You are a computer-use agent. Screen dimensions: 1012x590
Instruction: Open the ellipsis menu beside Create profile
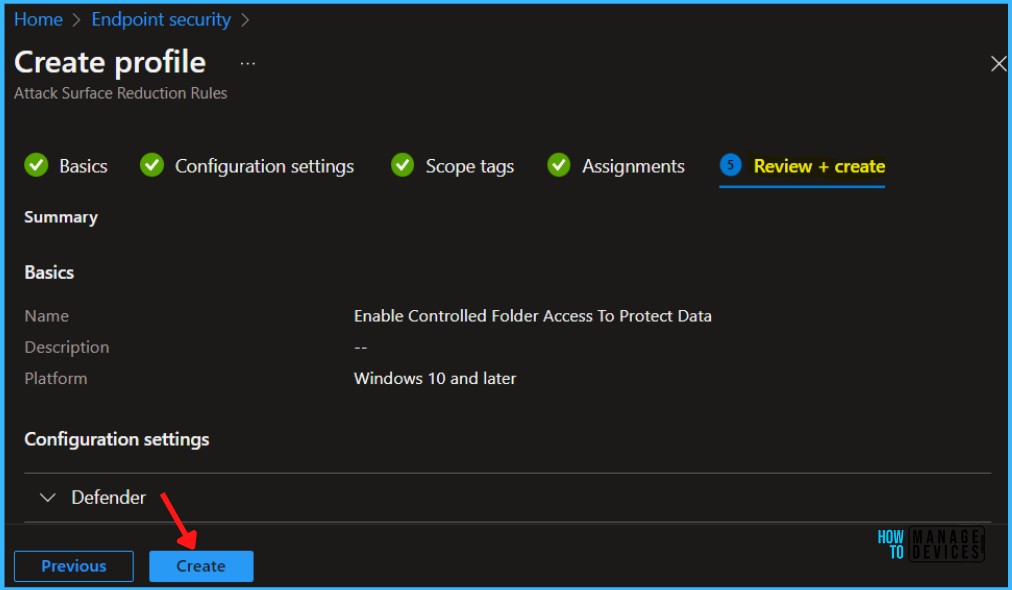[x=248, y=63]
